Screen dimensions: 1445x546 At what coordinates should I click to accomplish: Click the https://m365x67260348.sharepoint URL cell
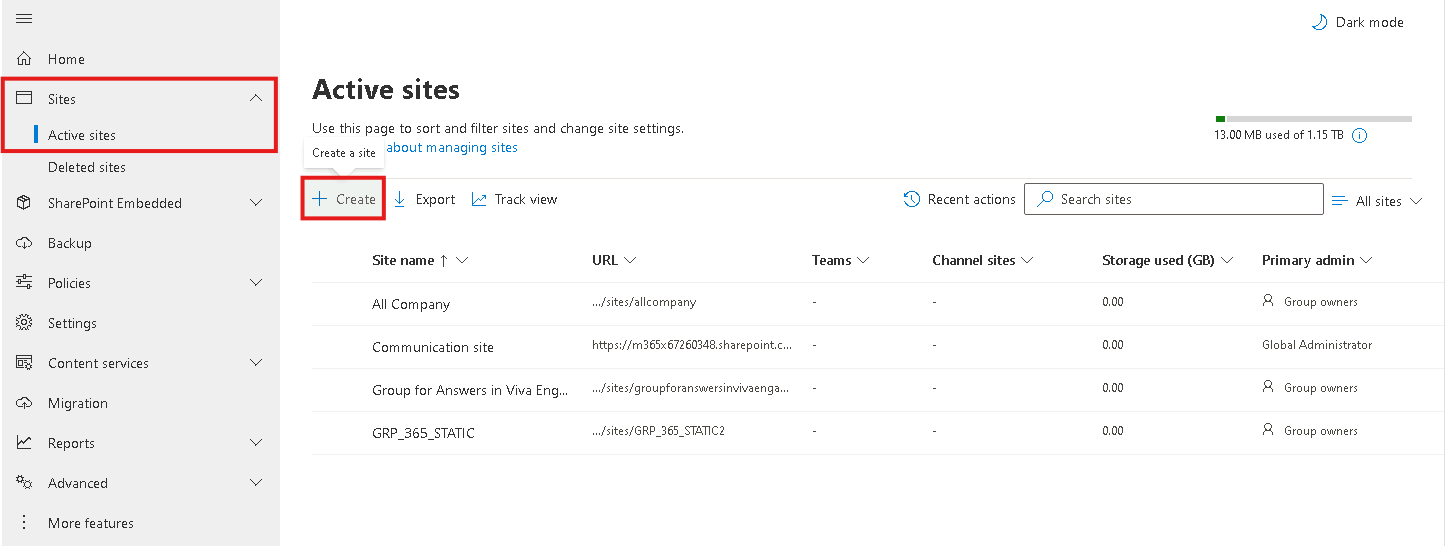pos(692,344)
